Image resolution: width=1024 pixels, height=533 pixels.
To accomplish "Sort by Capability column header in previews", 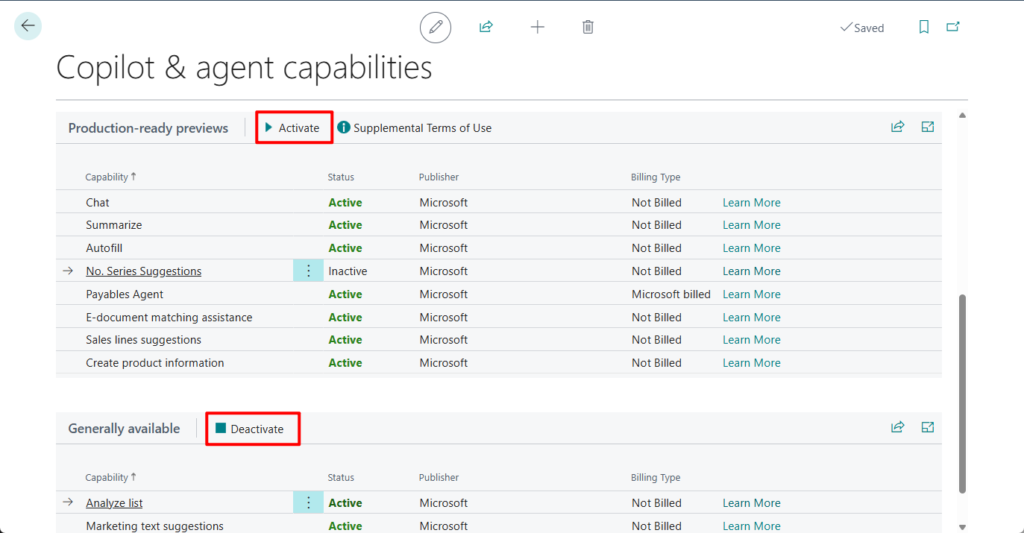I will point(108,177).
